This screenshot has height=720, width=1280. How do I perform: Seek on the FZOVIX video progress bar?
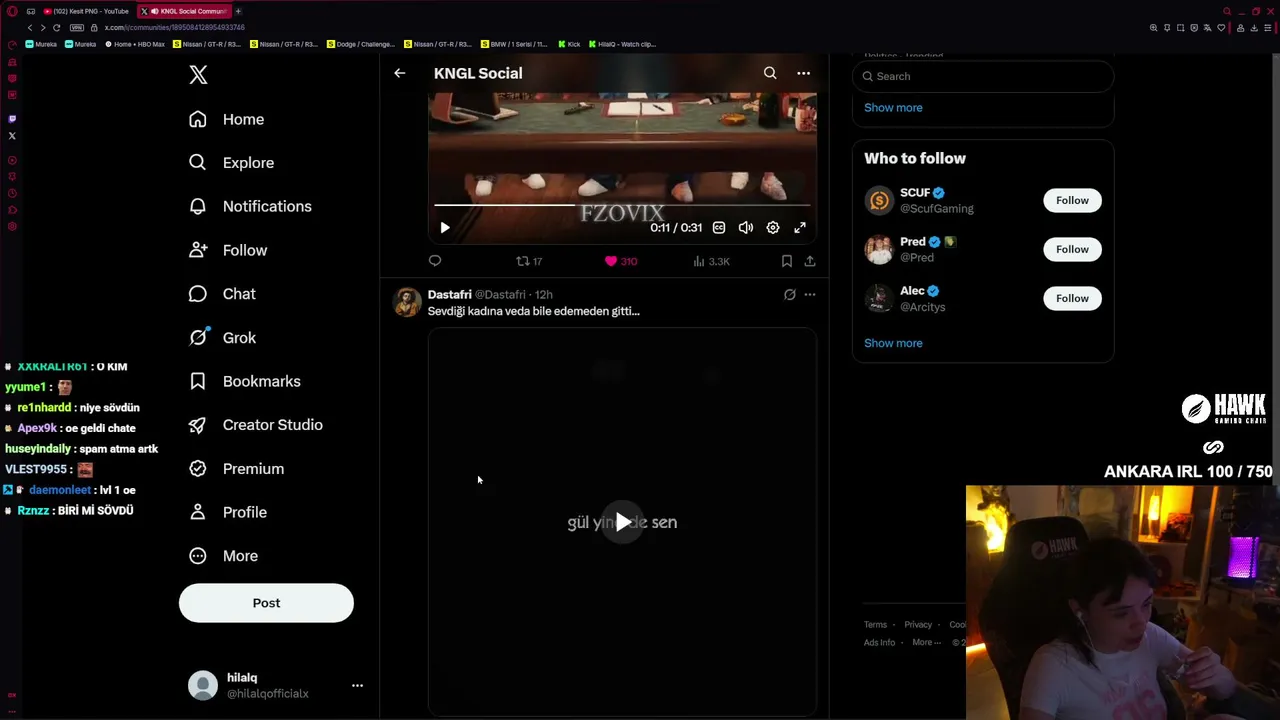622,206
